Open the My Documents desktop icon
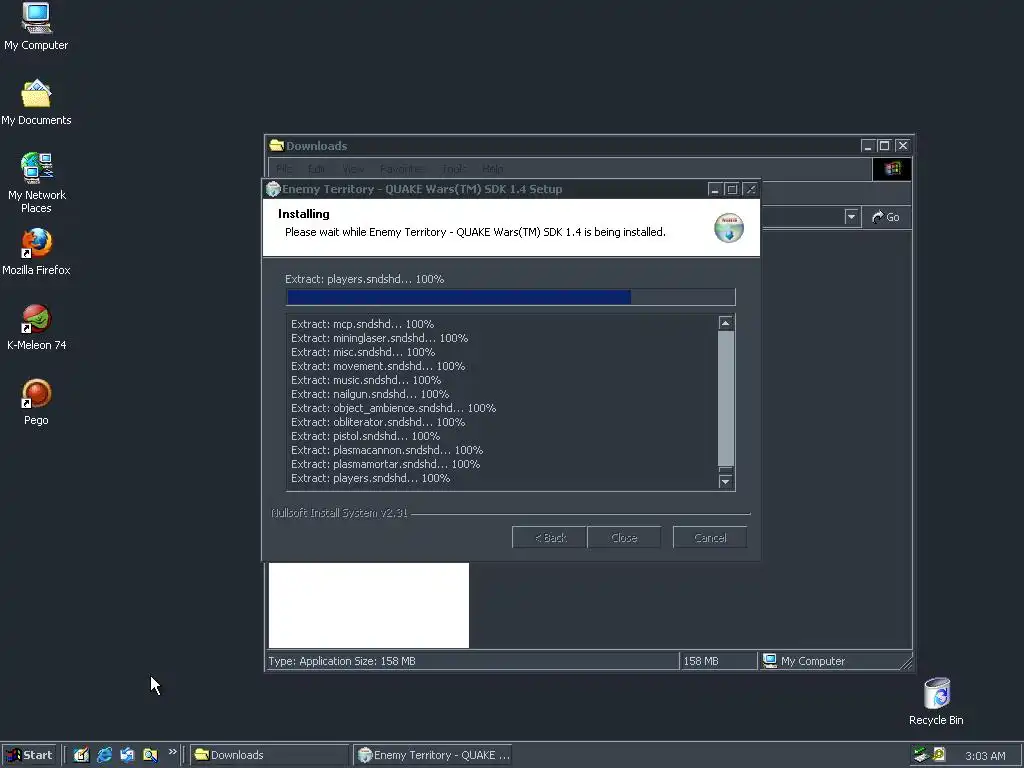Screen dimensions: 1024x768 click(36, 103)
